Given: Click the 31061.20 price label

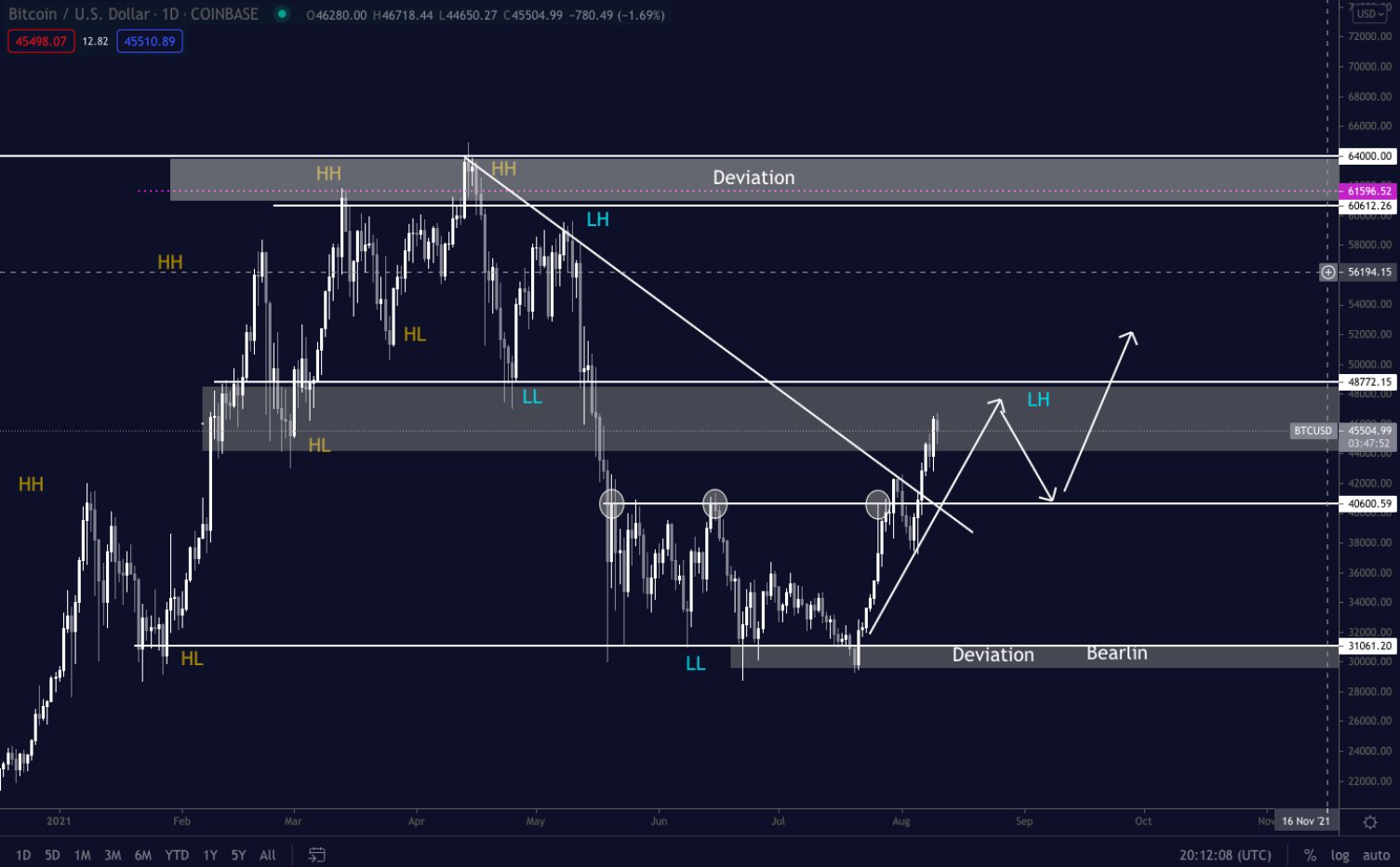Looking at the screenshot, I should pos(1368,646).
